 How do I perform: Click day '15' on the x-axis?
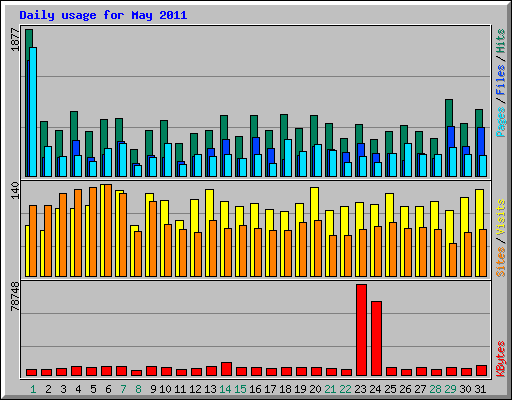point(240,389)
